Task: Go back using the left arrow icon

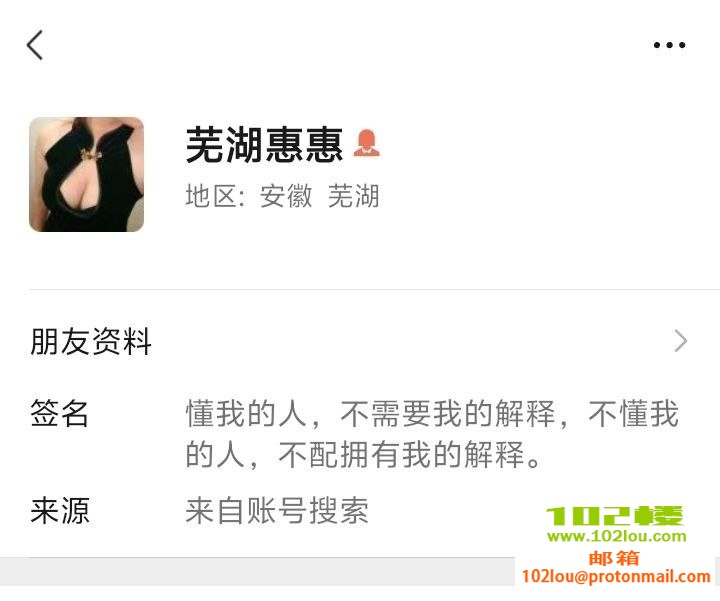Action: pos(35,45)
